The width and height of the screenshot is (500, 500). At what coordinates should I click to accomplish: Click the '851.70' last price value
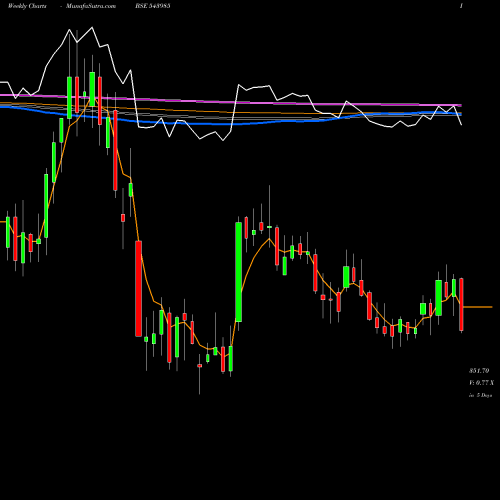(x=479, y=371)
